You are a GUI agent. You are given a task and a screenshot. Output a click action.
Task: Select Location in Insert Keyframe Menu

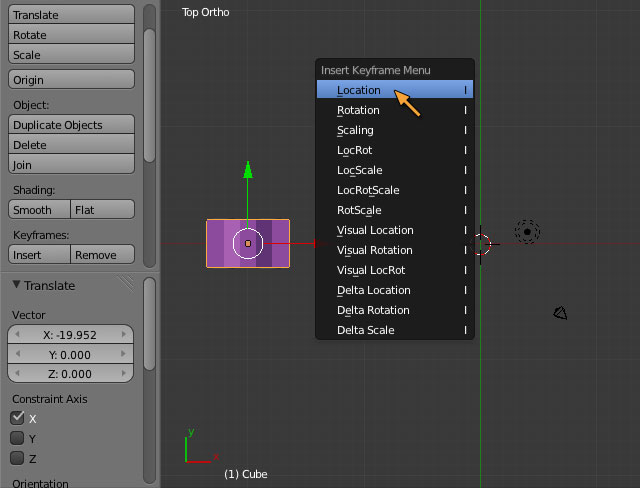[x=394, y=90]
